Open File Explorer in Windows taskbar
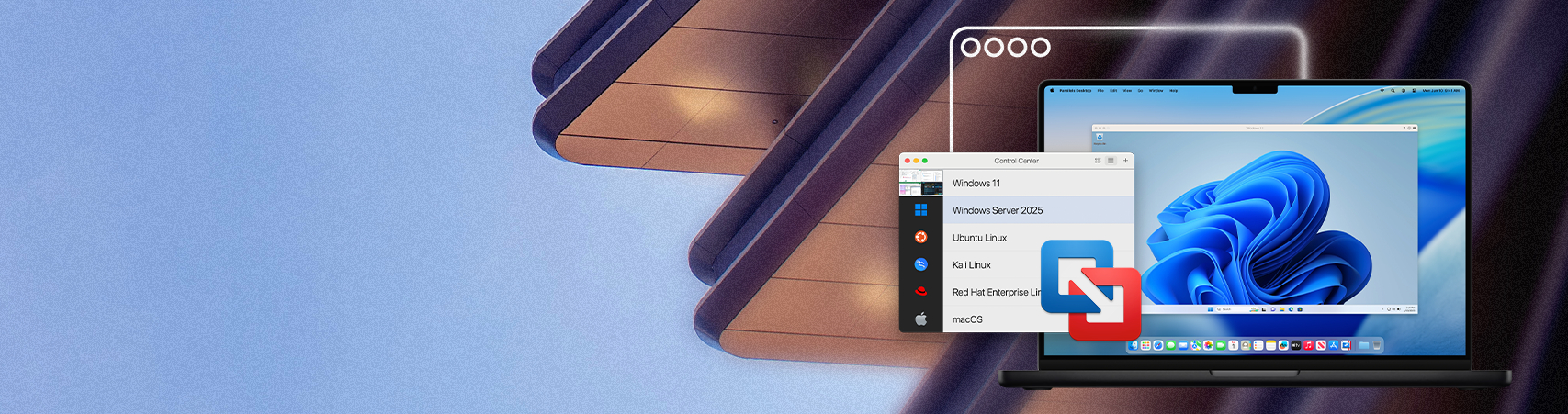Image resolution: width=1568 pixels, height=414 pixels. pyautogui.click(x=1282, y=309)
